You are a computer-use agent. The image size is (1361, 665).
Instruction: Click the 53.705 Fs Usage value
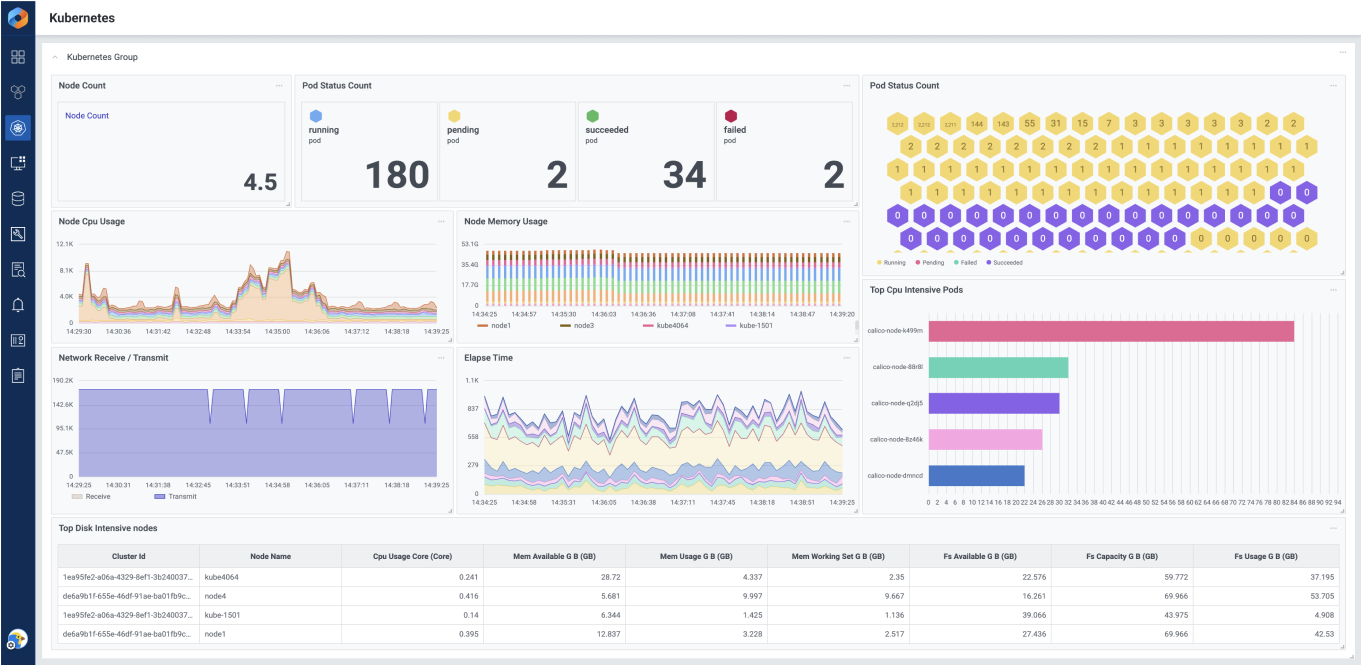[x=1322, y=596]
